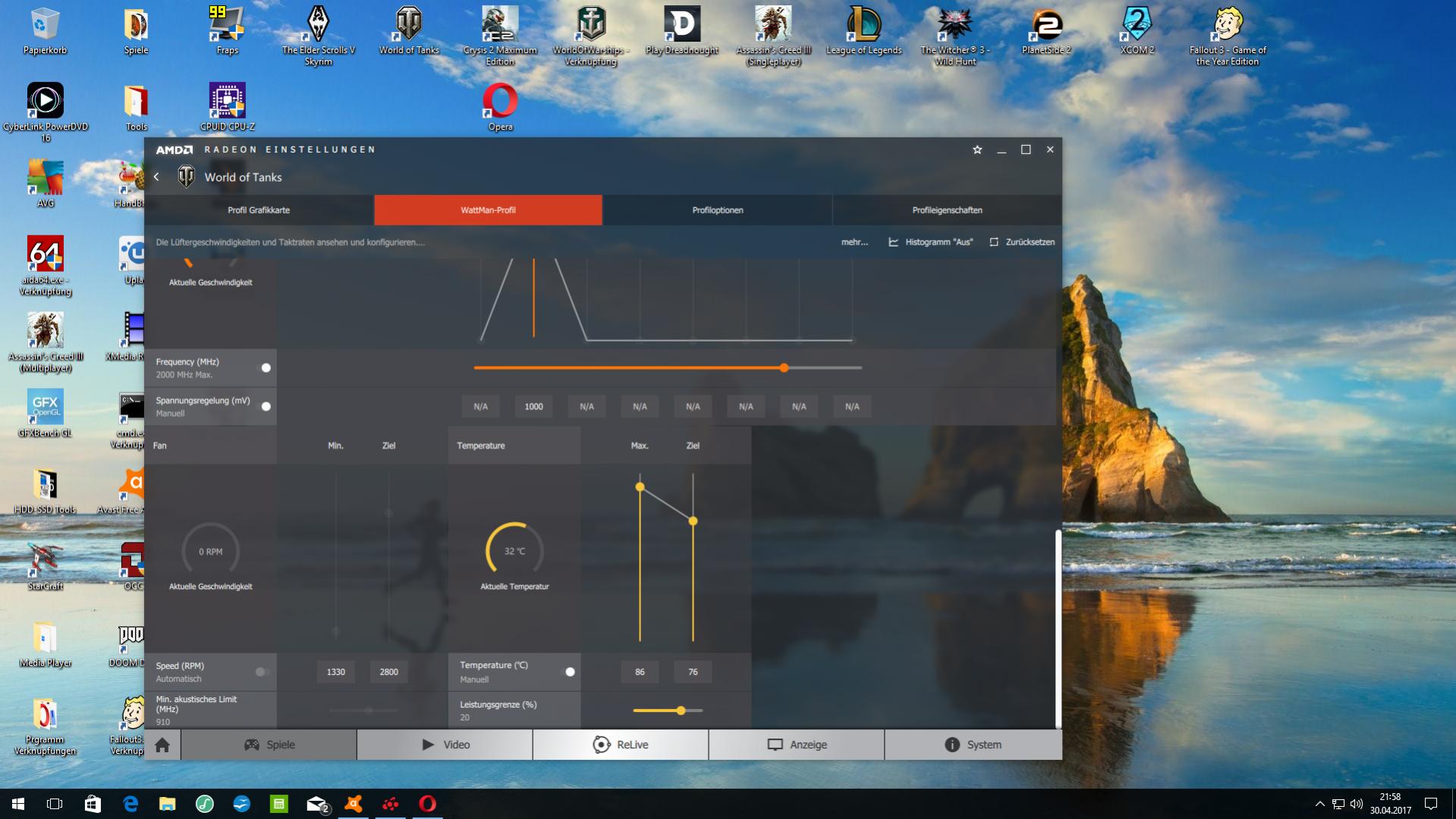Select the Fraps desktop shortcut

click(227, 31)
